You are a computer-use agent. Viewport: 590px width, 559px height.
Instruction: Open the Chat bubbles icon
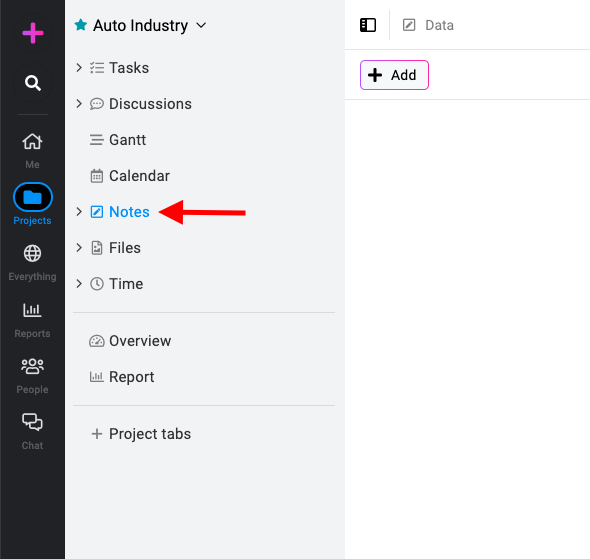[32, 422]
